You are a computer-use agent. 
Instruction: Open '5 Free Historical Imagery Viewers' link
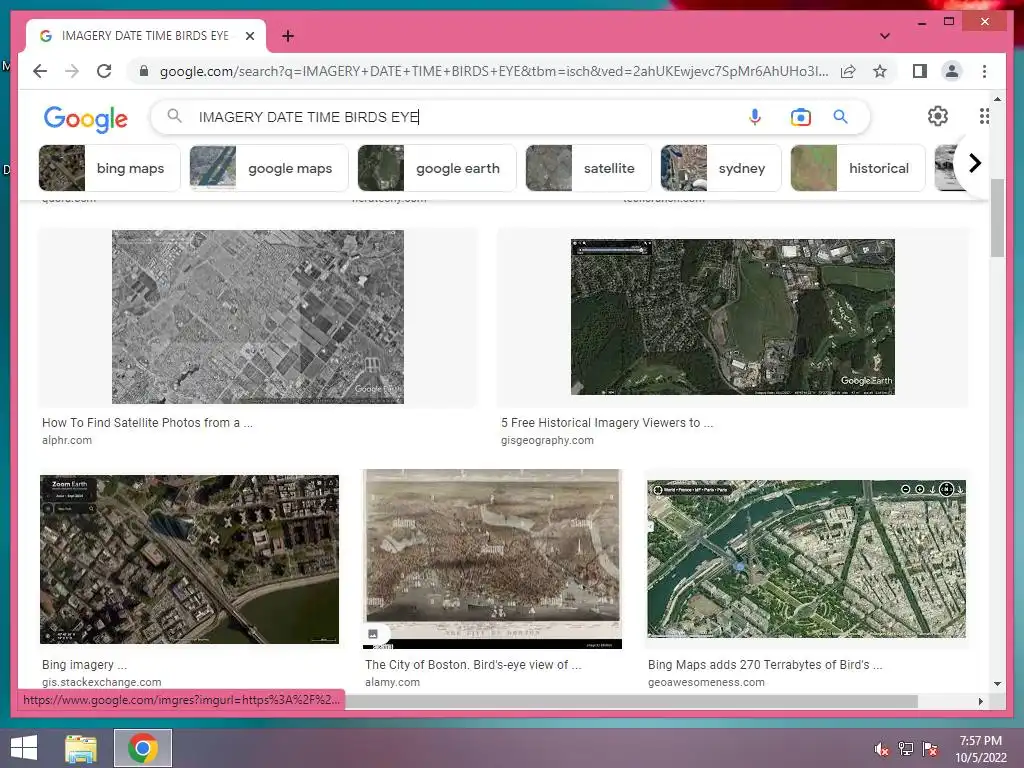pos(607,423)
